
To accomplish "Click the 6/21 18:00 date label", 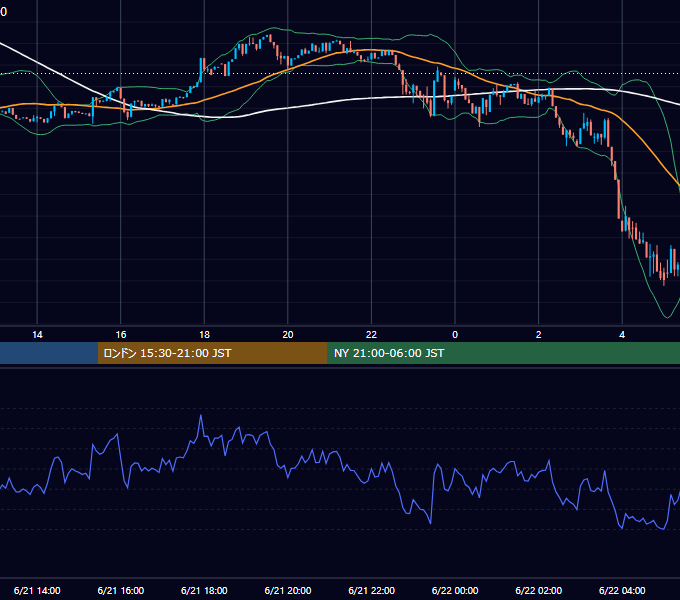I will point(204,590).
